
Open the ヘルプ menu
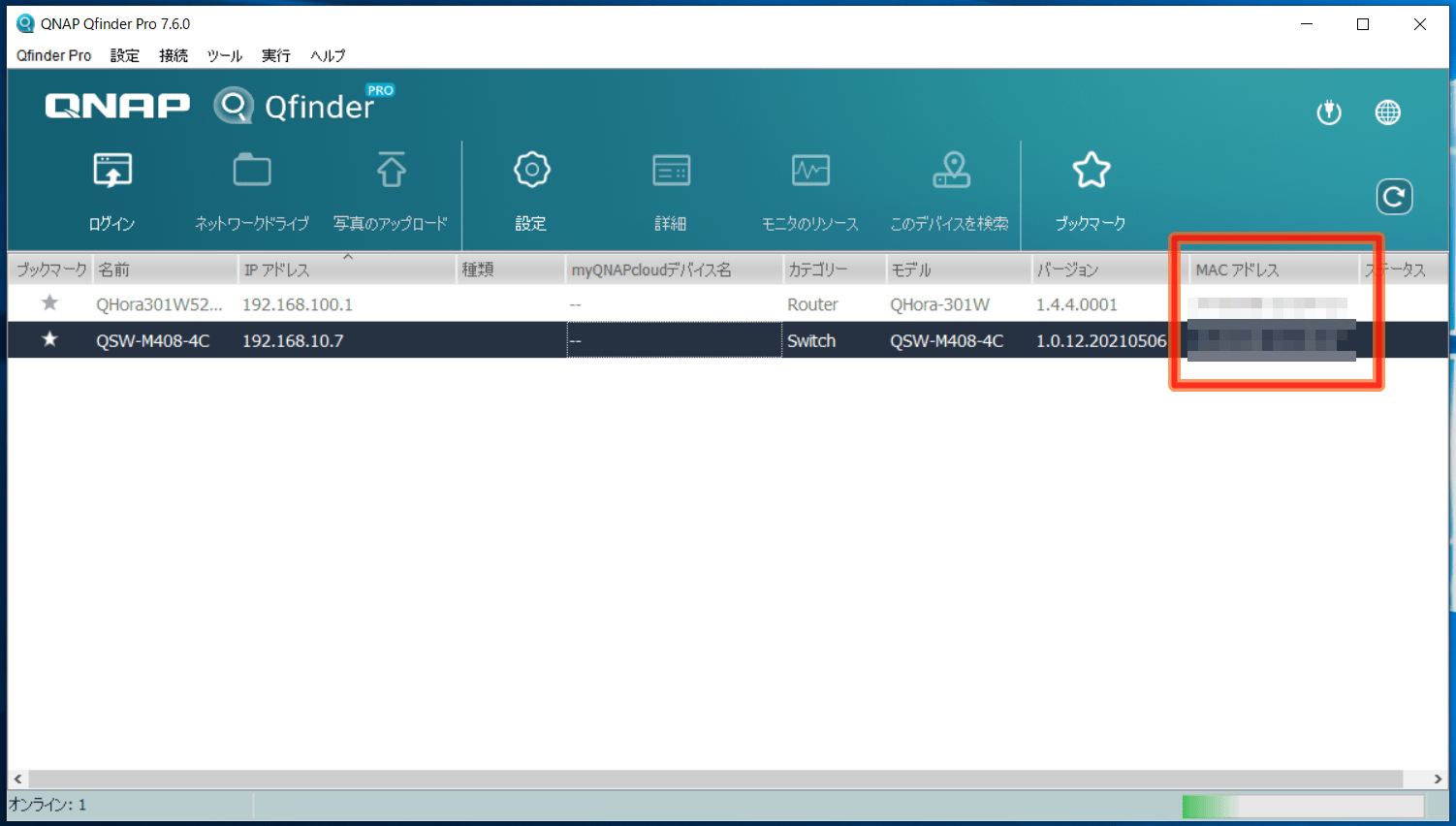(328, 55)
